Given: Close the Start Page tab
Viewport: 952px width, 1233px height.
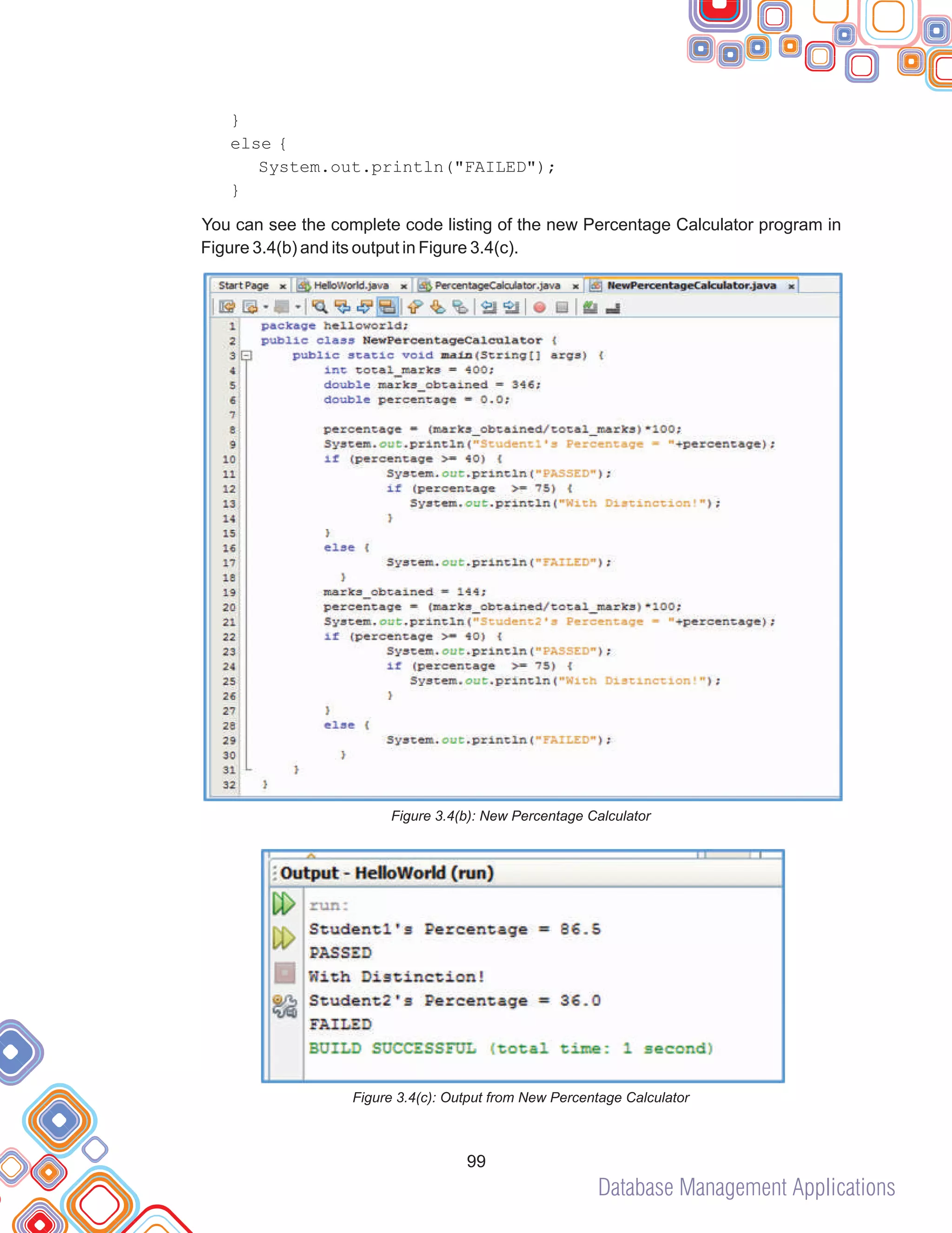Looking at the screenshot, I should coord(283,286).
